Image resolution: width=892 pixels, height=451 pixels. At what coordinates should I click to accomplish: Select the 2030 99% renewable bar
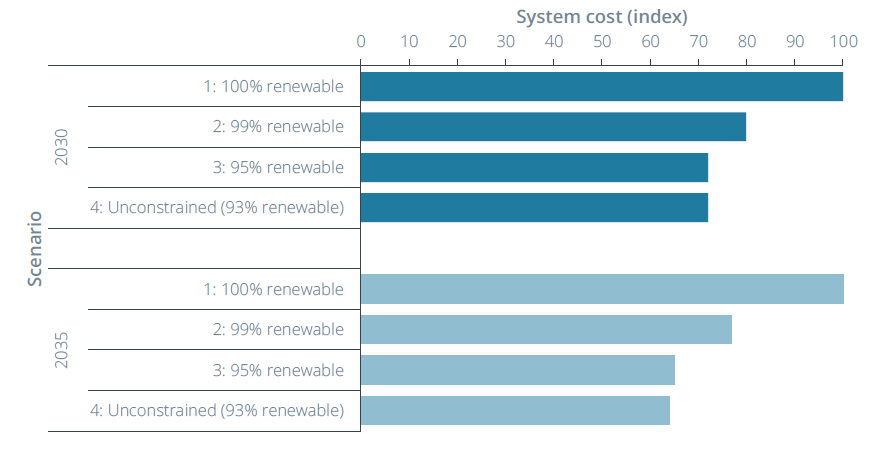point(553,127)
